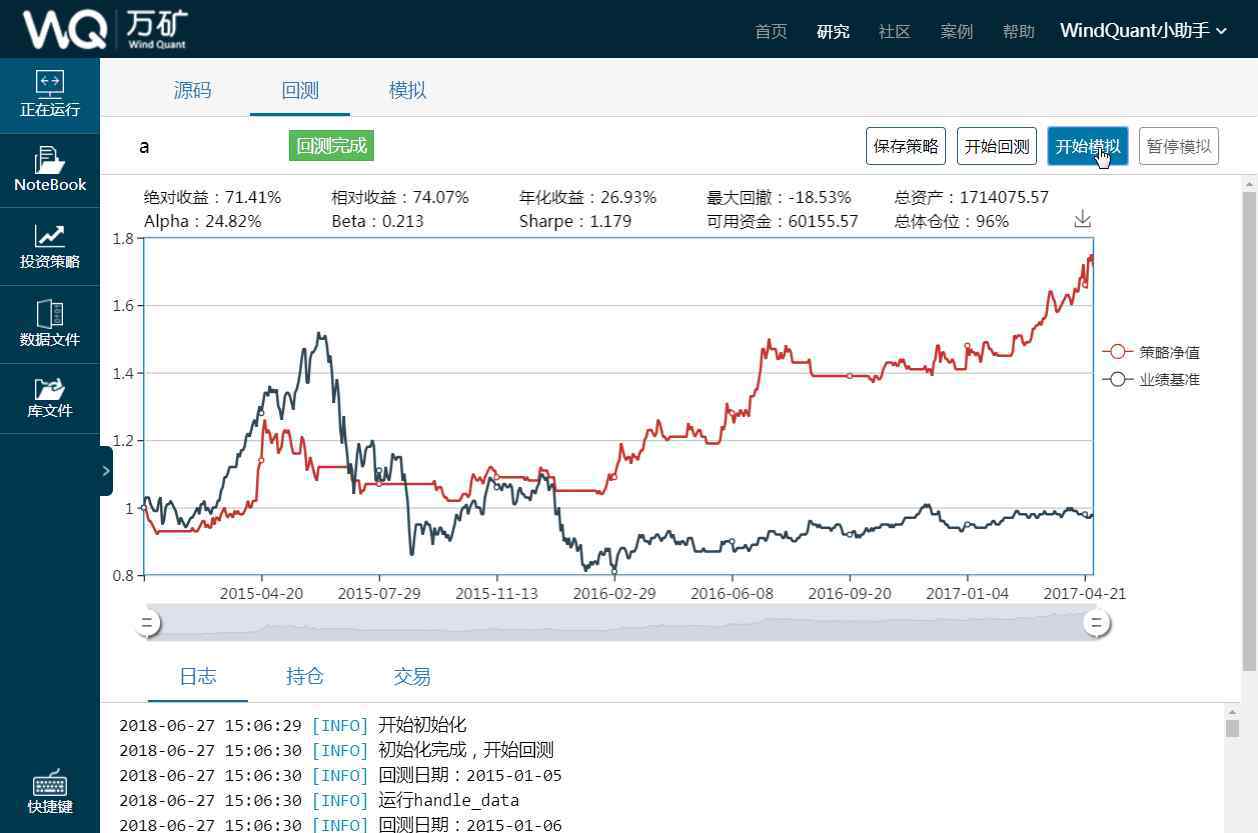The width and height of the screenshot is (1258, 833).
Task: Click the log panel scrollbar thumb
Action: pos(1232,728)
